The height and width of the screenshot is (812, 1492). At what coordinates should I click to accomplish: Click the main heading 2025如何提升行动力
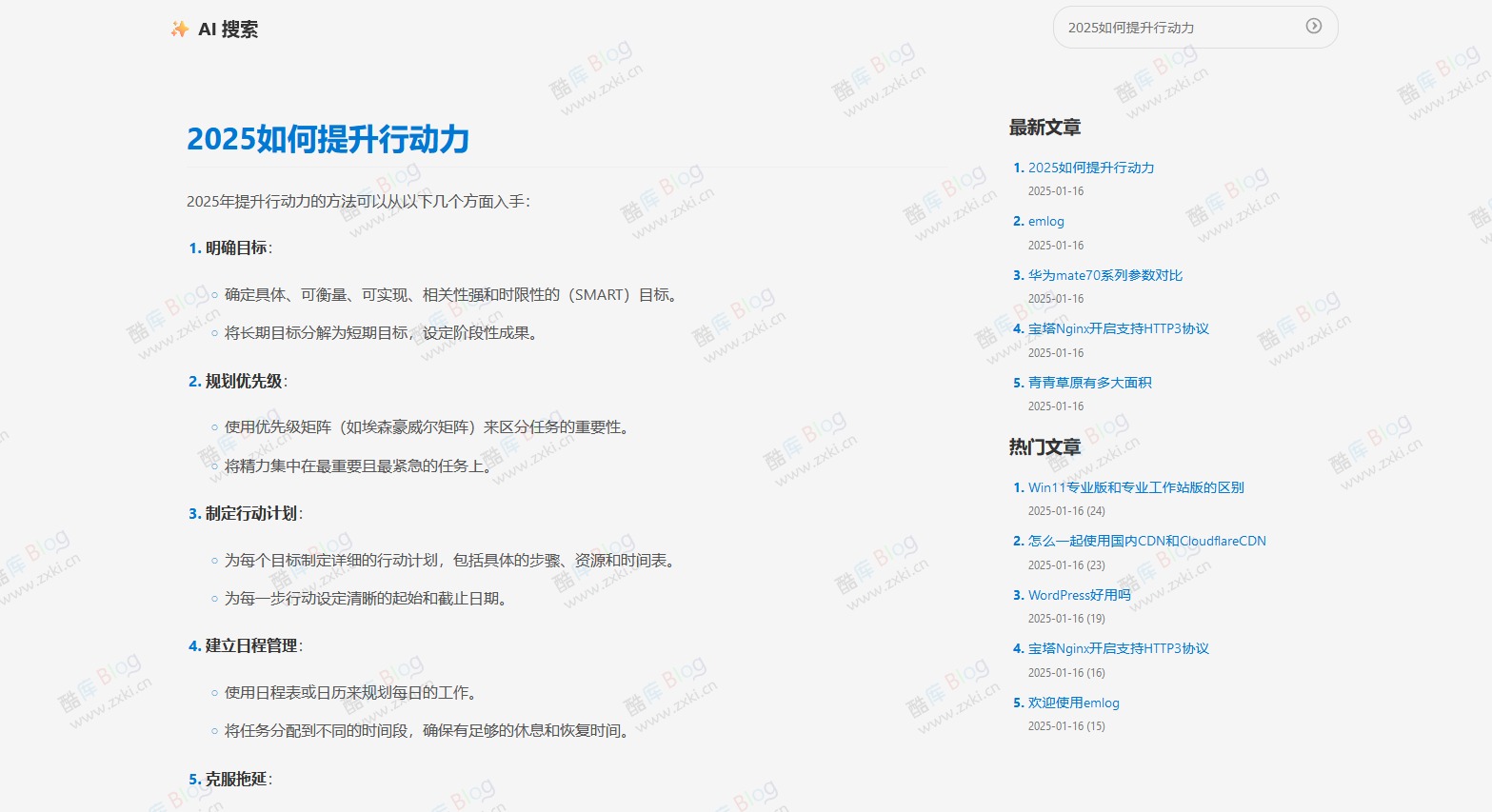pos(328,139)
